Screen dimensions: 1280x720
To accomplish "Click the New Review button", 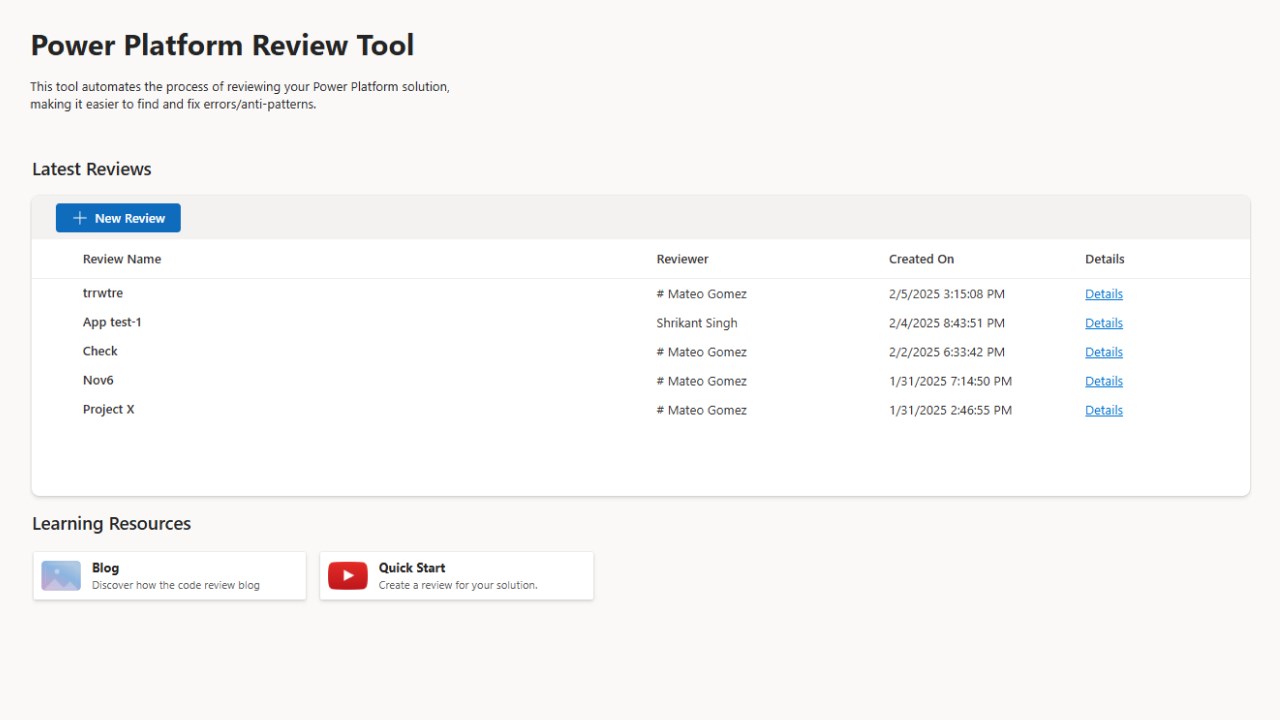I will 118,218.
